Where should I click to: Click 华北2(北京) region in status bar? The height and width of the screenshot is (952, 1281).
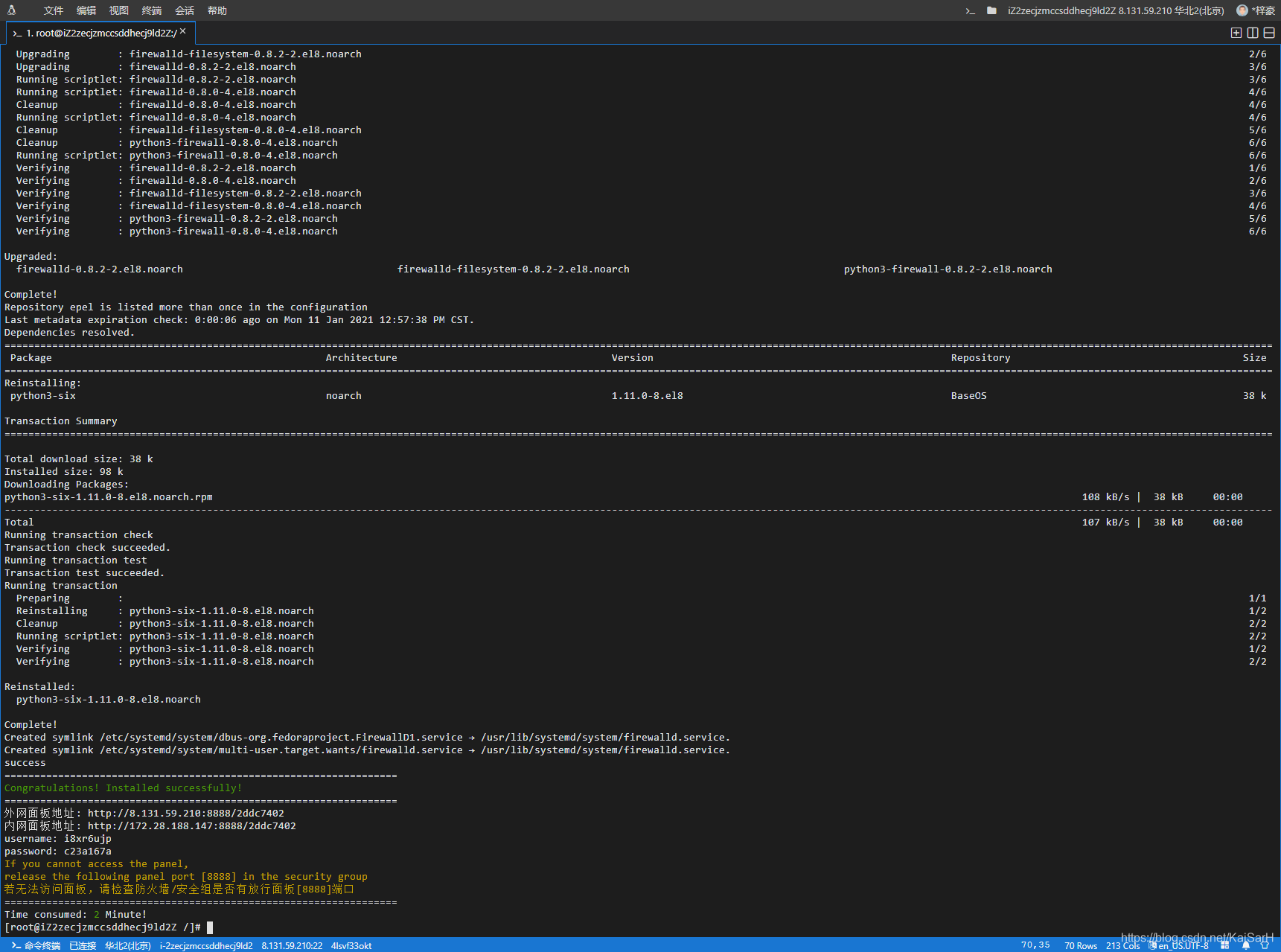127,945
